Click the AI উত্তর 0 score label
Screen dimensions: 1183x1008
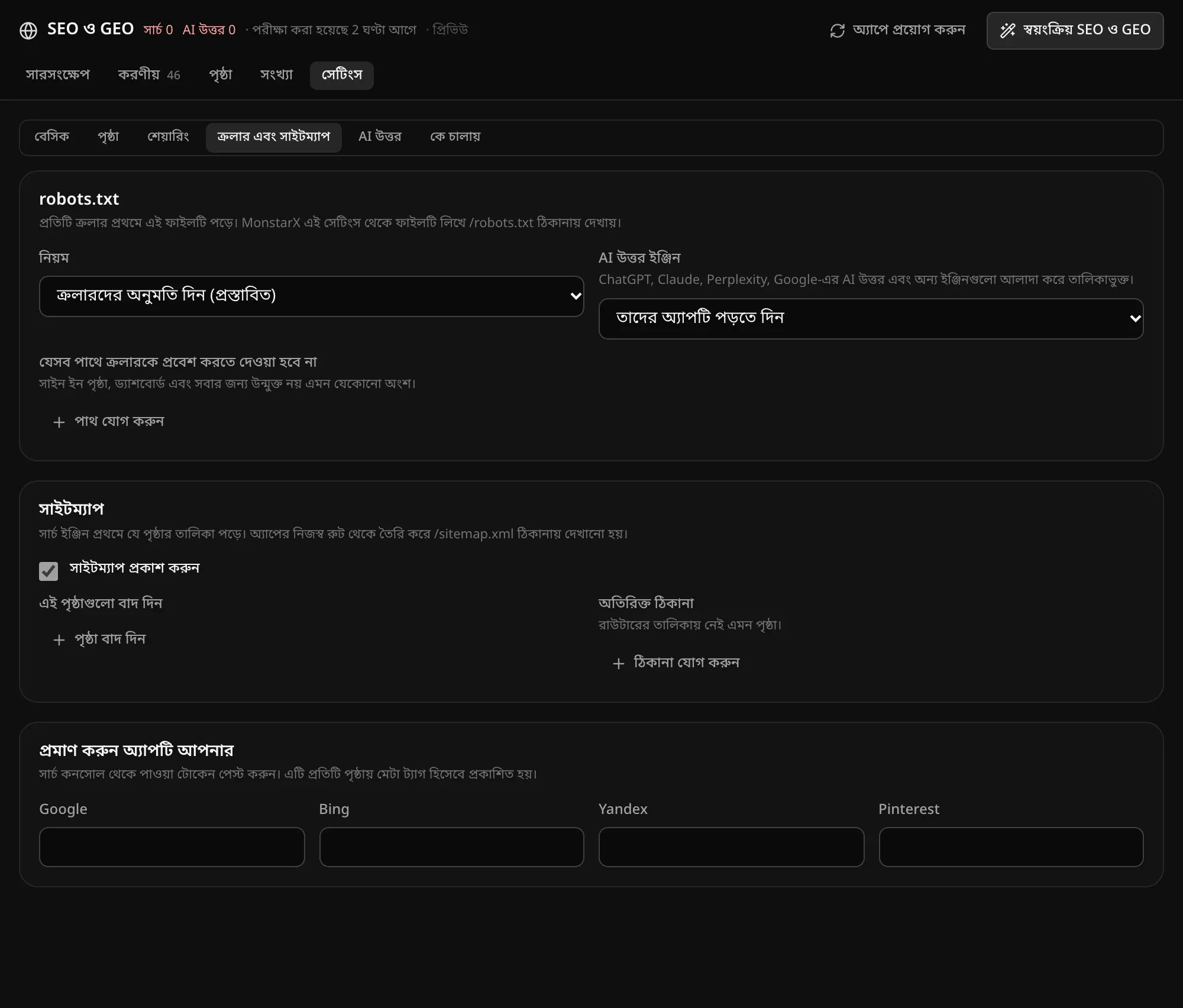tap(209, 30)
